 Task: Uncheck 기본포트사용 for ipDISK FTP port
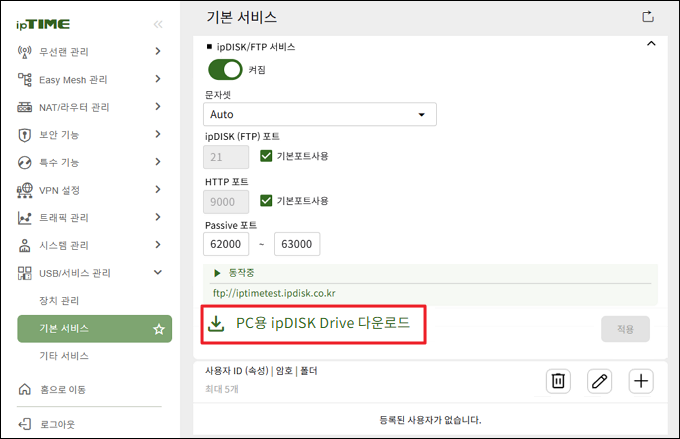[x=266, y=156]
